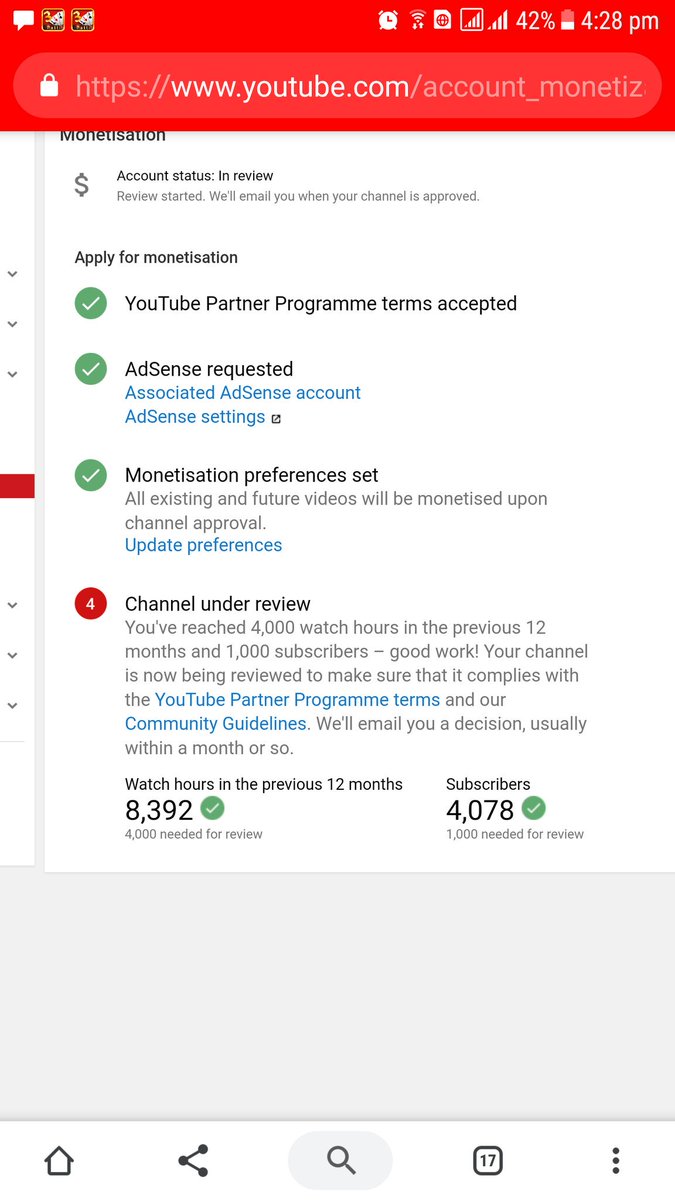Image resolution: width=675 pixels, height=1200 pixels.
Task: Tap the first game notification icon
Action: (x=53, y=20)
